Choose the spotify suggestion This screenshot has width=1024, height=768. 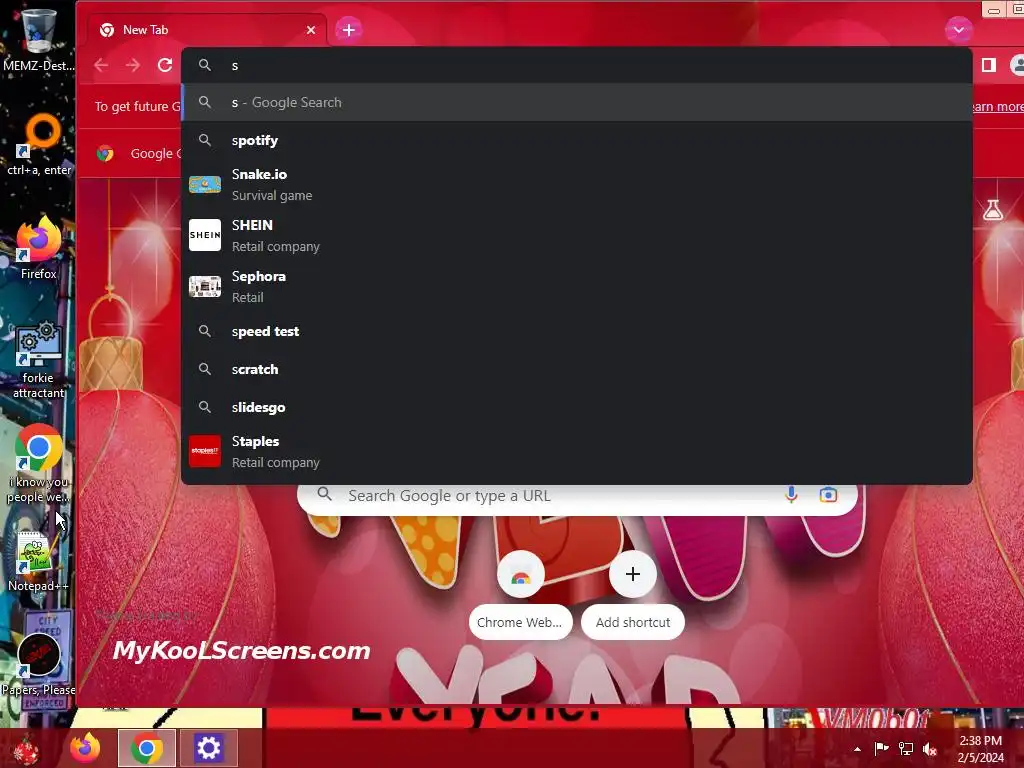577,140
